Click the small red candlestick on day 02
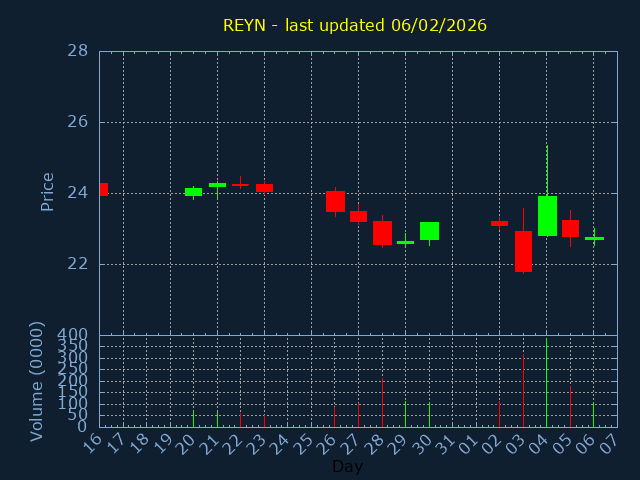Image resolution: width=640 pixels, height=480 pixels. [499, 223]
